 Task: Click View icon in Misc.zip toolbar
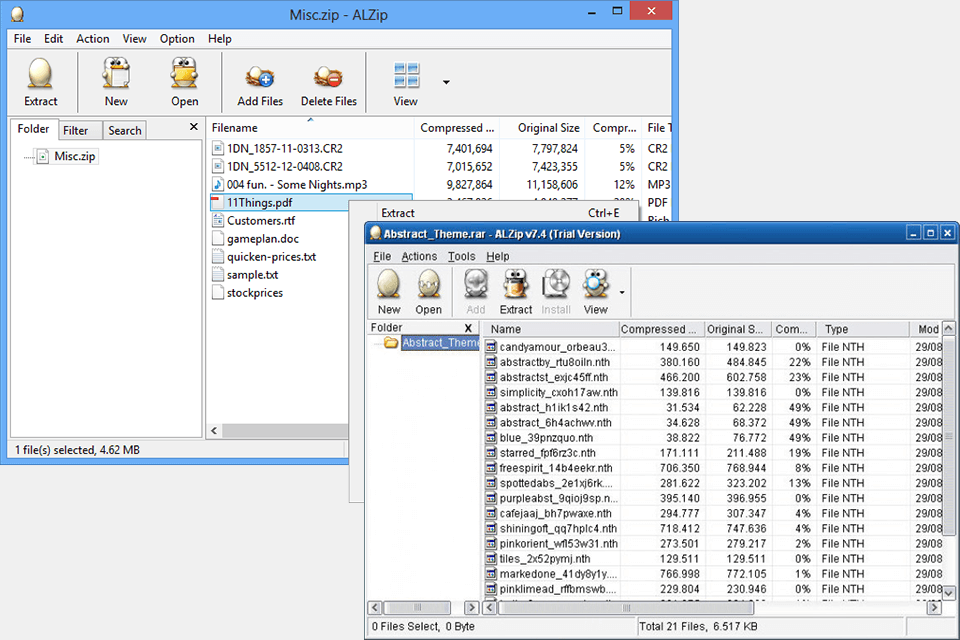[x=406, y=75]
